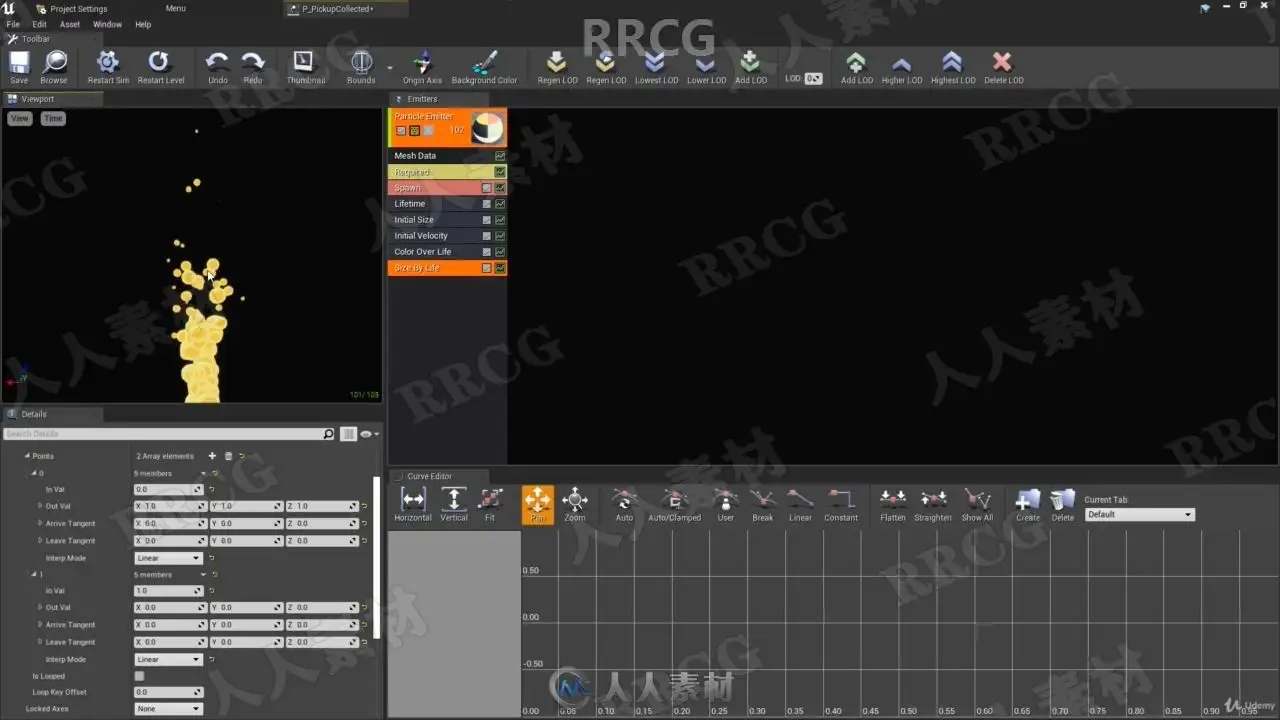This screenshot has height=720, width=1280.
Task: Collapse array element 1
Action: coord(34,574)
